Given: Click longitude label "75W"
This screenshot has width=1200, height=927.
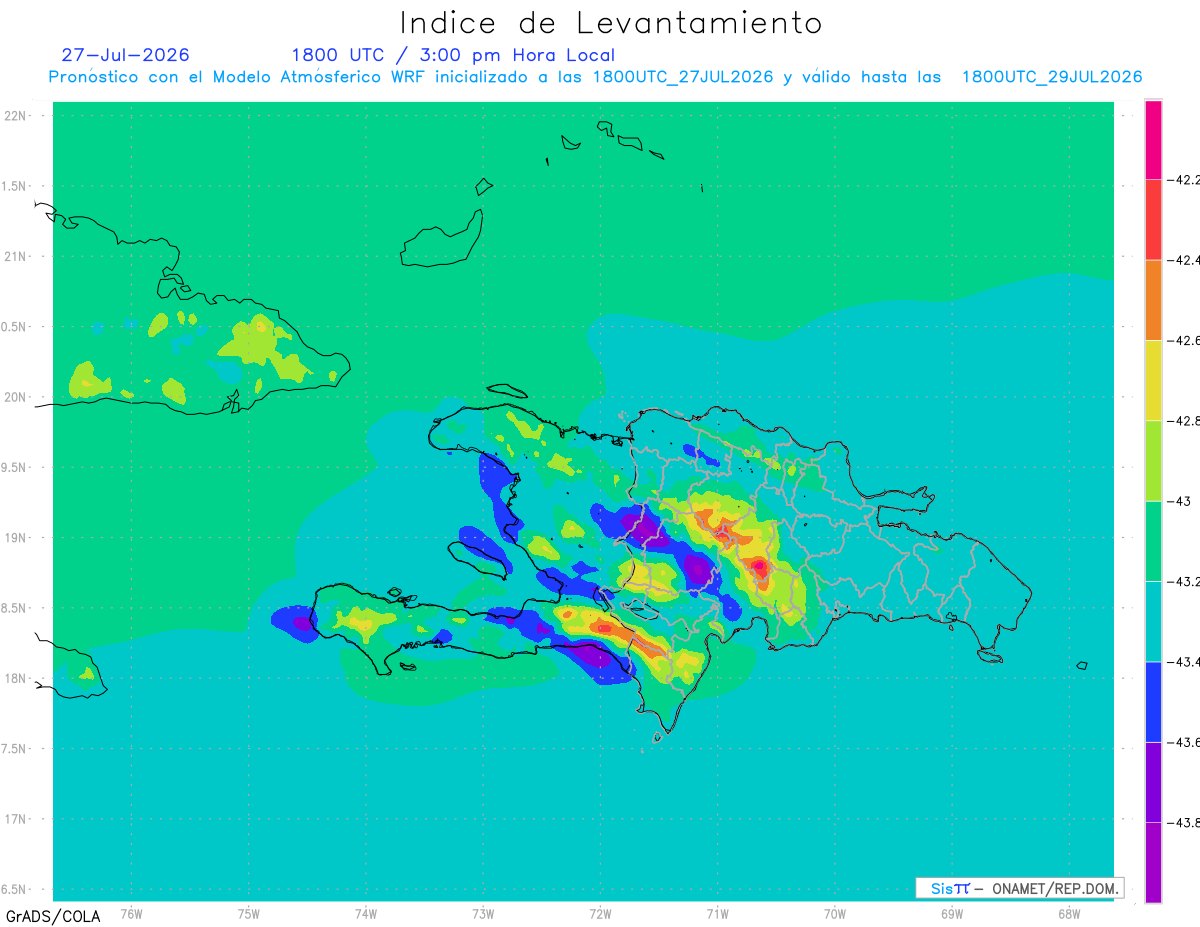Looking at the screenshot, I should 249,913.
